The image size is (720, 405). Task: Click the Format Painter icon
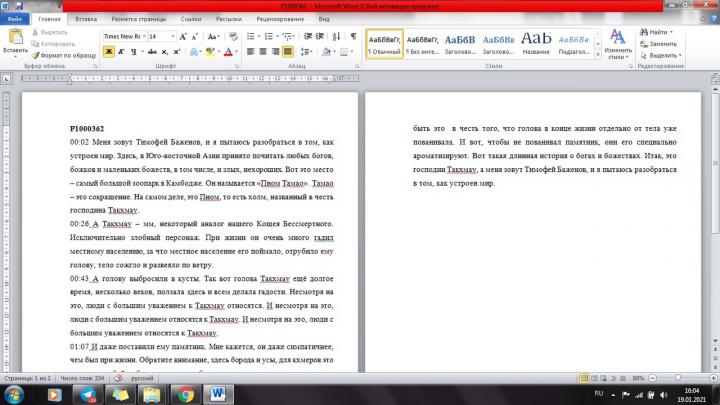tap(63, 55)
